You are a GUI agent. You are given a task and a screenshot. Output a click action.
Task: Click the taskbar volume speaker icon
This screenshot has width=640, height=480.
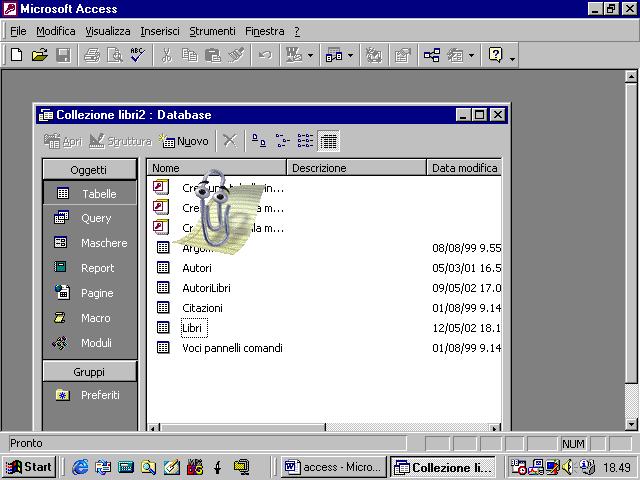pyautogui.click(x=567, y=467)
